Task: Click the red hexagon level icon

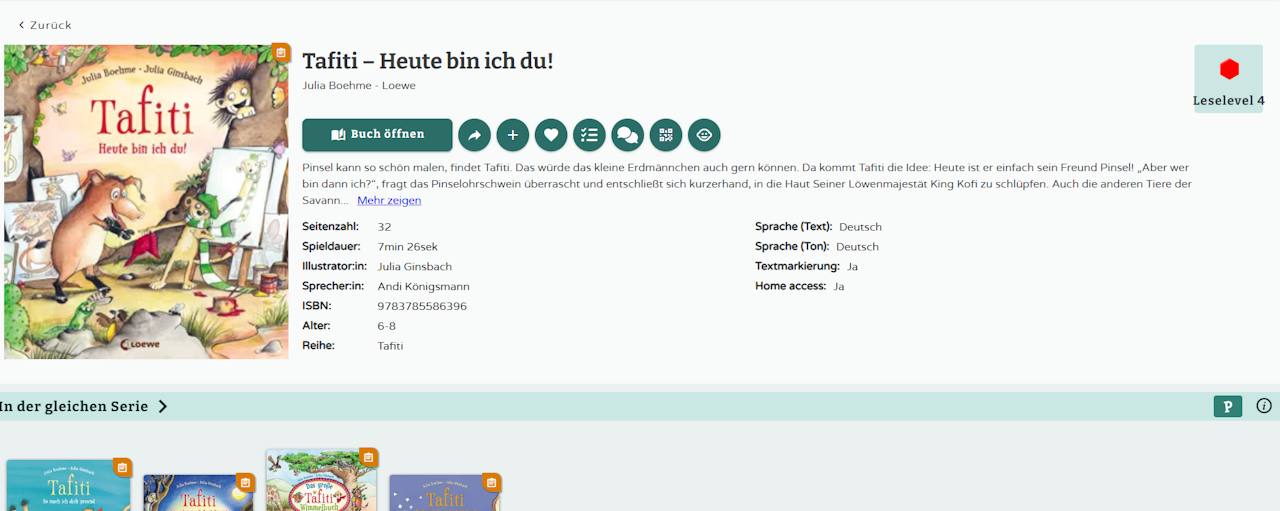Action: point(1229,69)
